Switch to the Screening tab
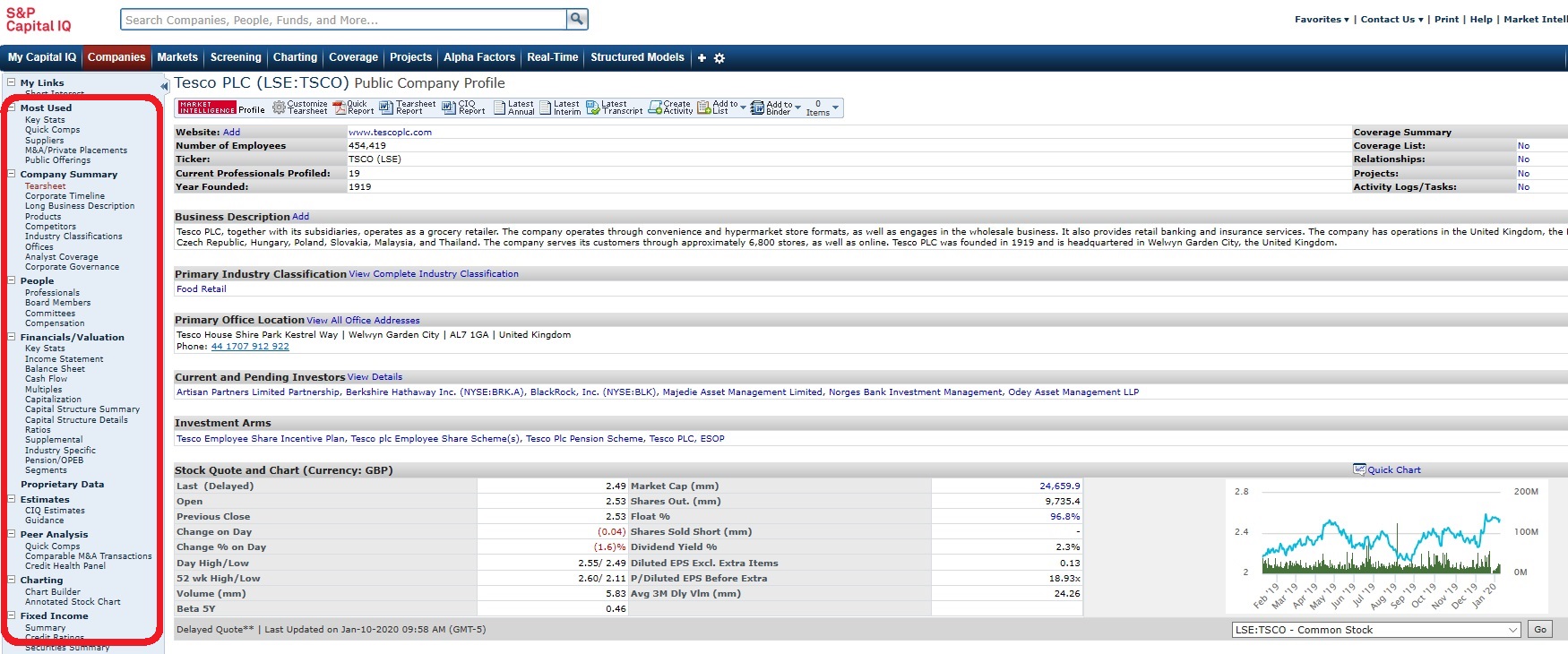This screenshot has height=654, width=1568. point(236,57)
